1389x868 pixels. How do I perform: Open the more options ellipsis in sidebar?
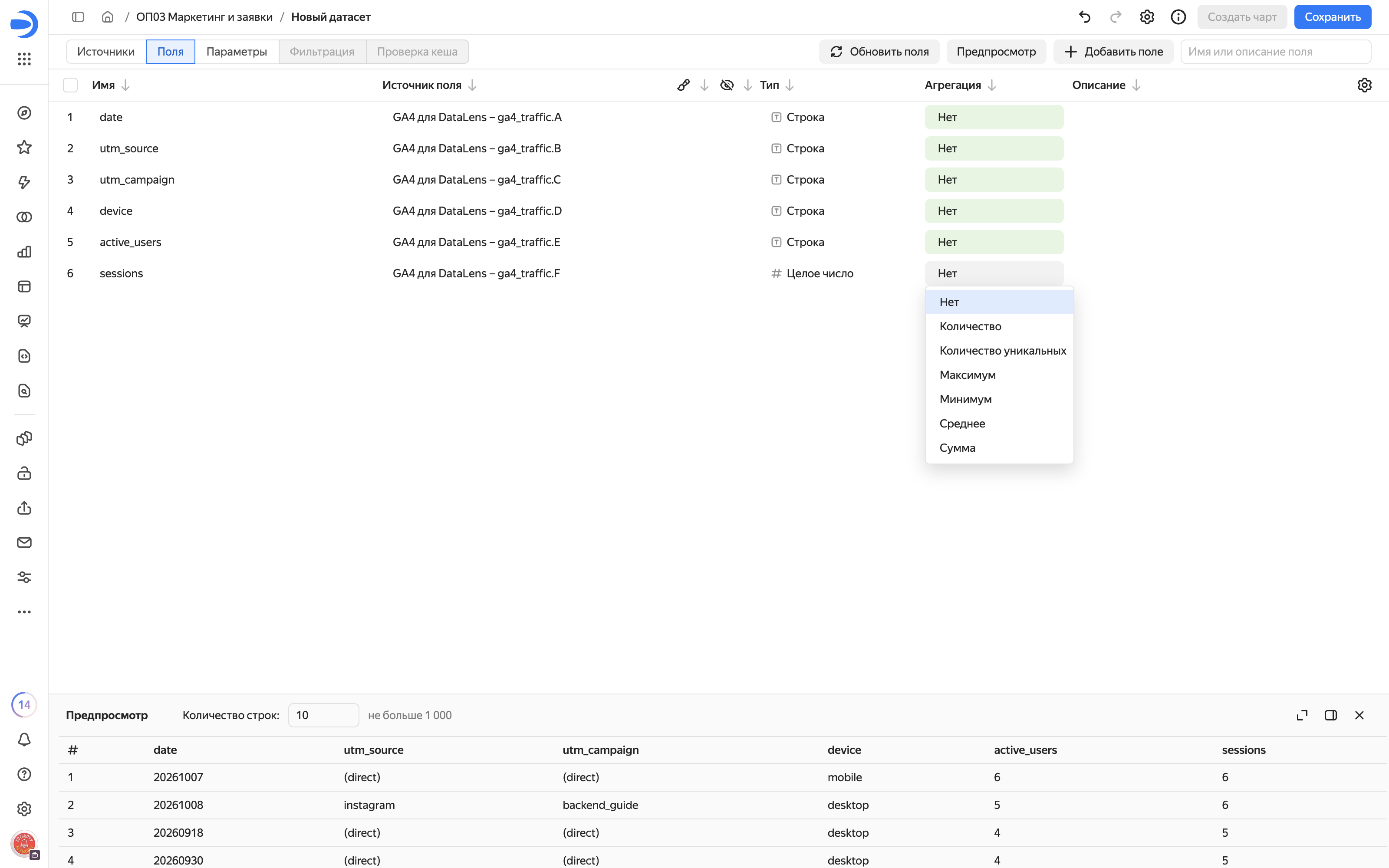click(x=24, y=612)
